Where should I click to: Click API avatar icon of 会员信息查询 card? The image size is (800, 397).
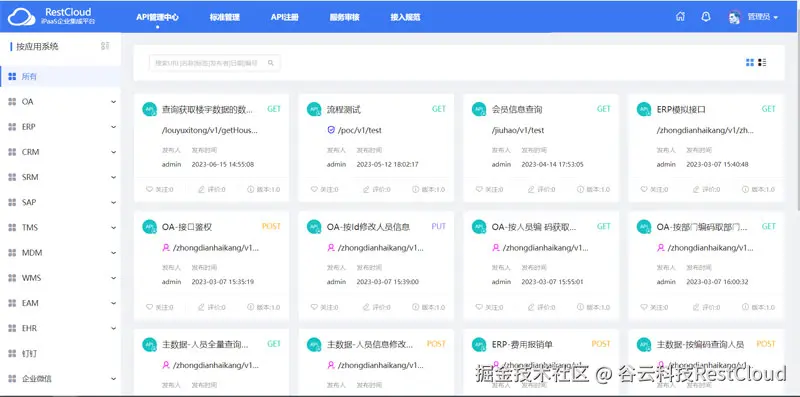[x=479, y=109]
